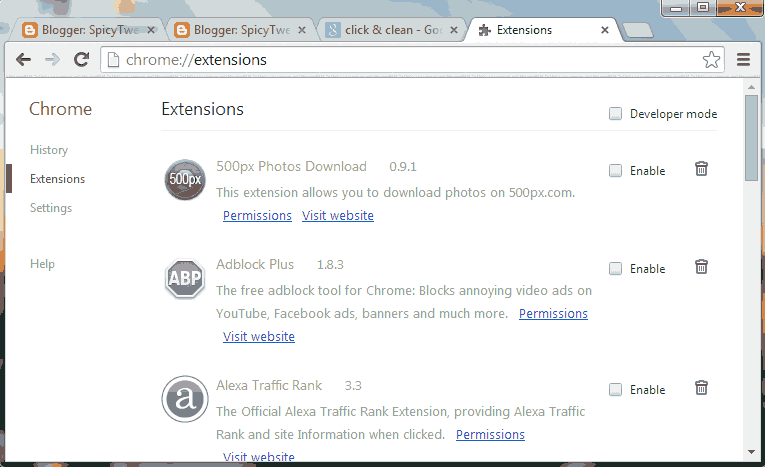Screen dimensions: 765x467
Task: Switch to click & clean tab
Action: 390,30
